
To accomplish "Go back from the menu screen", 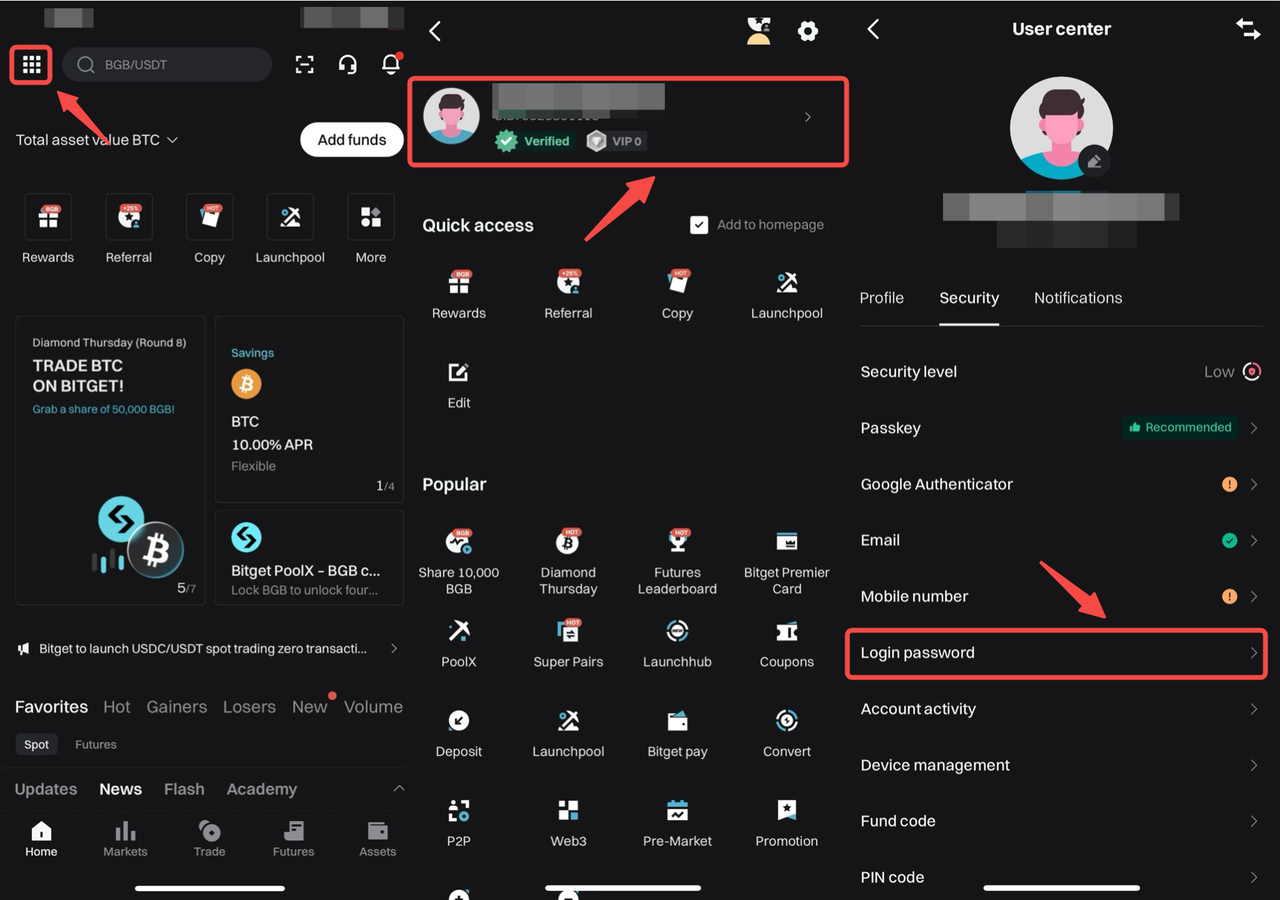I will click(x=435, y=31).
